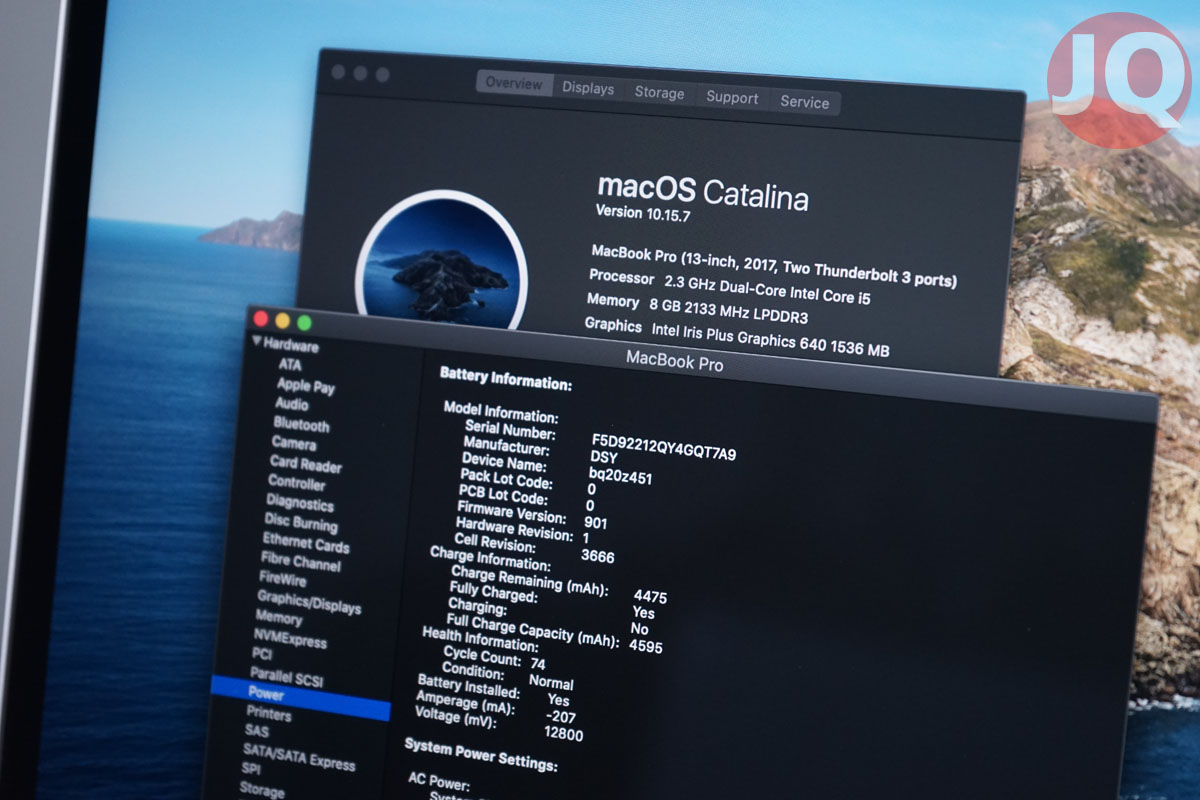1200x800 pixels.
Task: Click the PCB Lot Code label
Action: [x=502, y=496]
